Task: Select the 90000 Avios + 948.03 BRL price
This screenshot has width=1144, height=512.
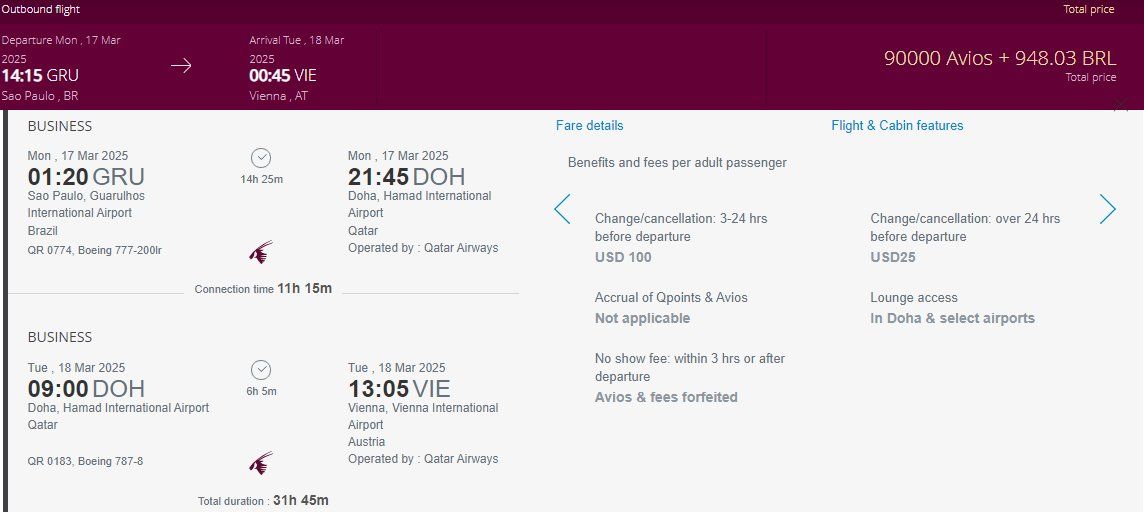Action: tap(1000, 58)
